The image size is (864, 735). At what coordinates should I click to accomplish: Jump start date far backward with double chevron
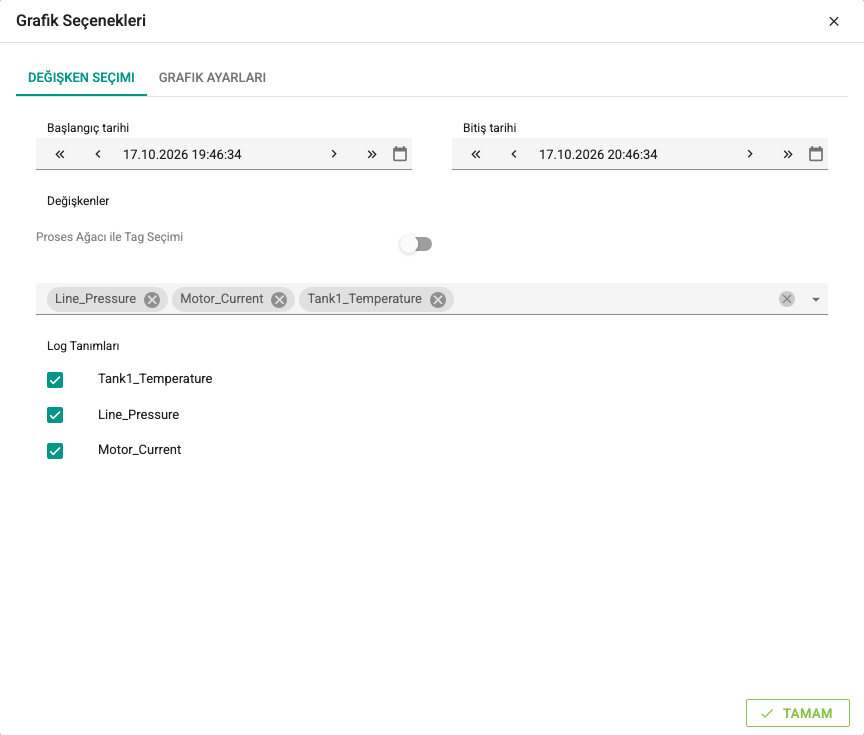60,154
